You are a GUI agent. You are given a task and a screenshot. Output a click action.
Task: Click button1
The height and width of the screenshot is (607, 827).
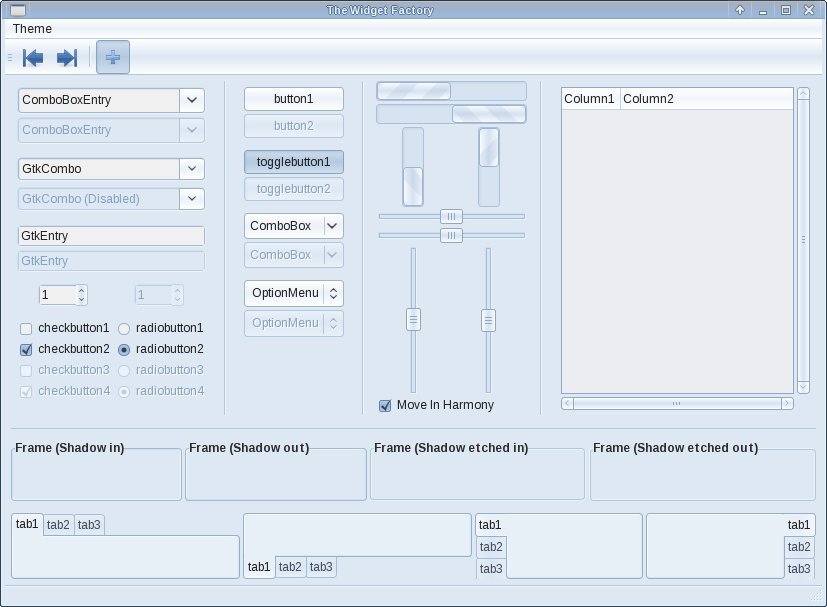click(x=294, y=99)
